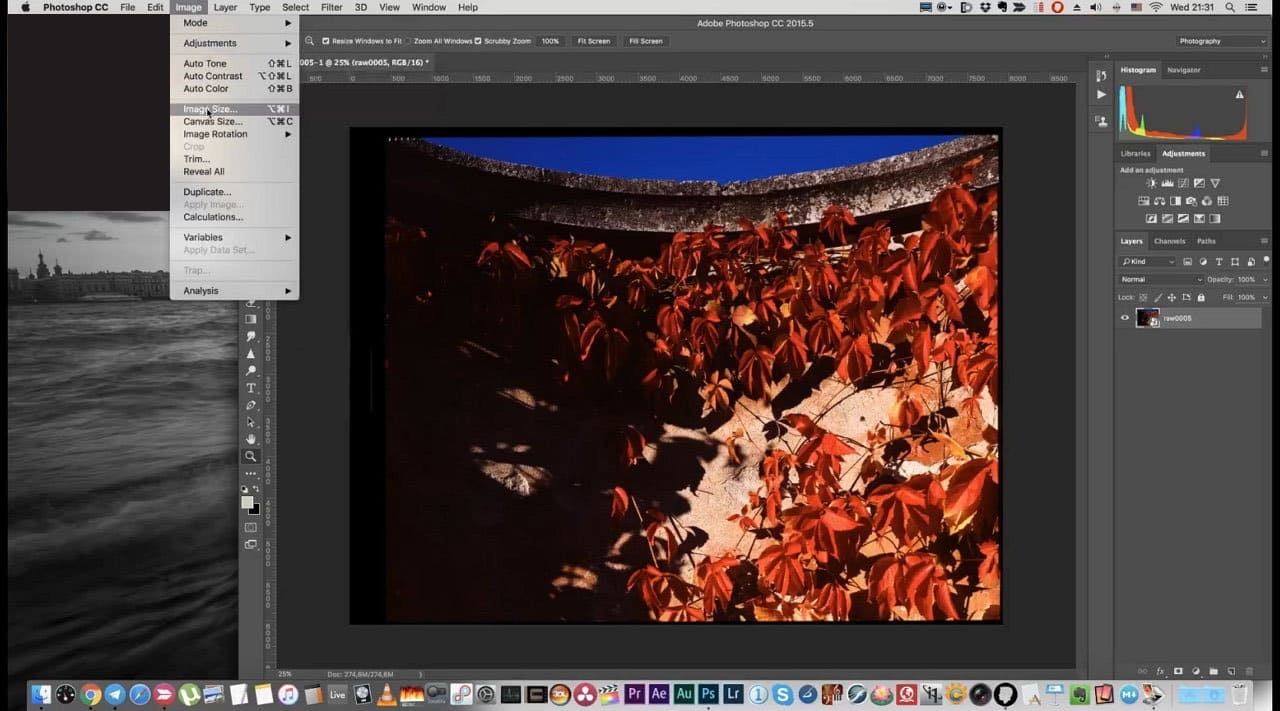This screenshot has height=711, width=1280.
Task: Add a Color Balance adjustment
Action: (1160, 201)
